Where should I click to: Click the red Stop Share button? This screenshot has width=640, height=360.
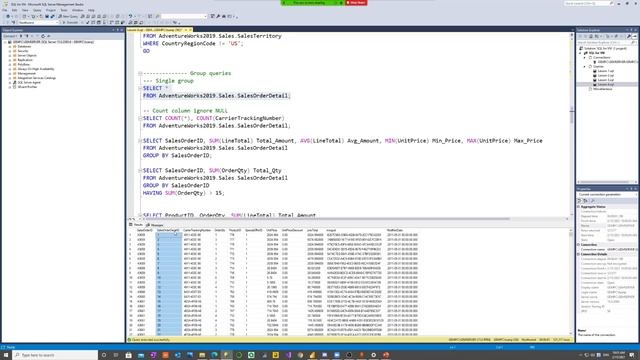click(356, 2)
